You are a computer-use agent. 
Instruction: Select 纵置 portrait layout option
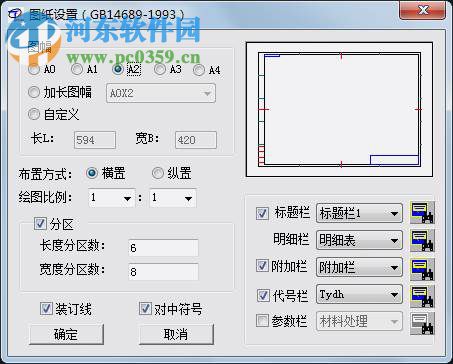pos(158,173)
